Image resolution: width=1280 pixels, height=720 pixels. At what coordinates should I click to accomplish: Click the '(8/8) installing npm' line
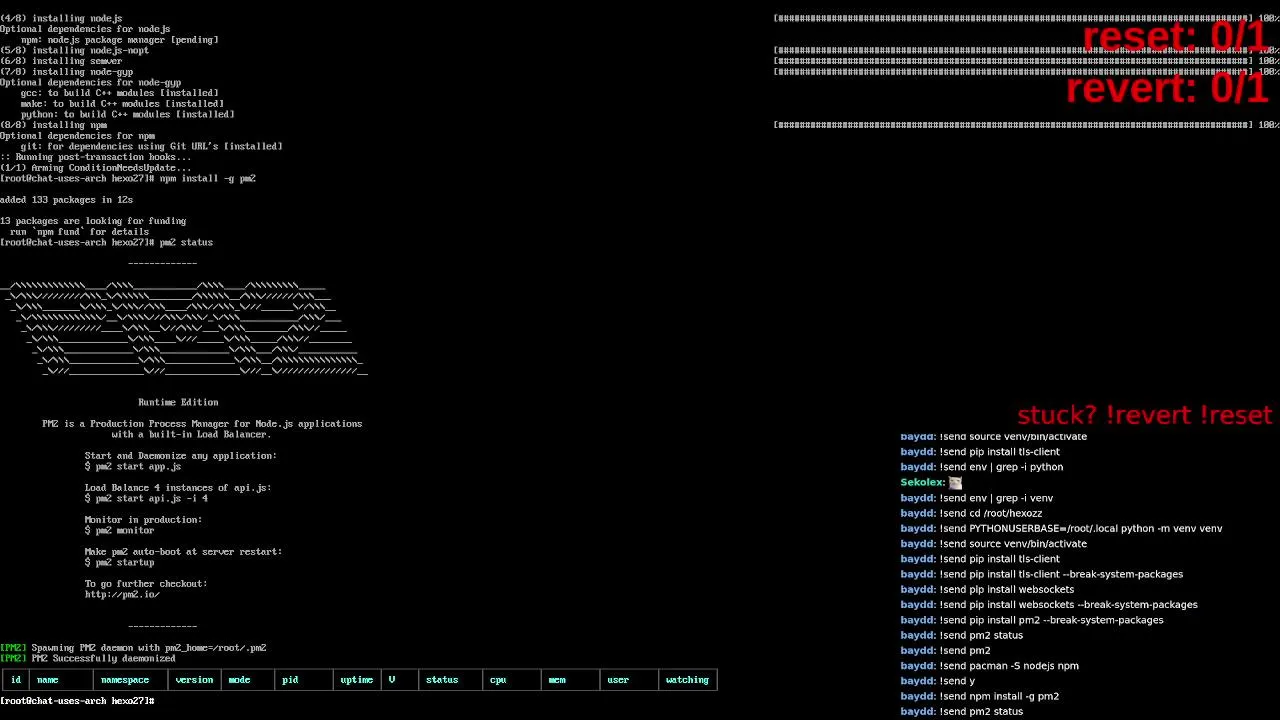click(53, 125)
